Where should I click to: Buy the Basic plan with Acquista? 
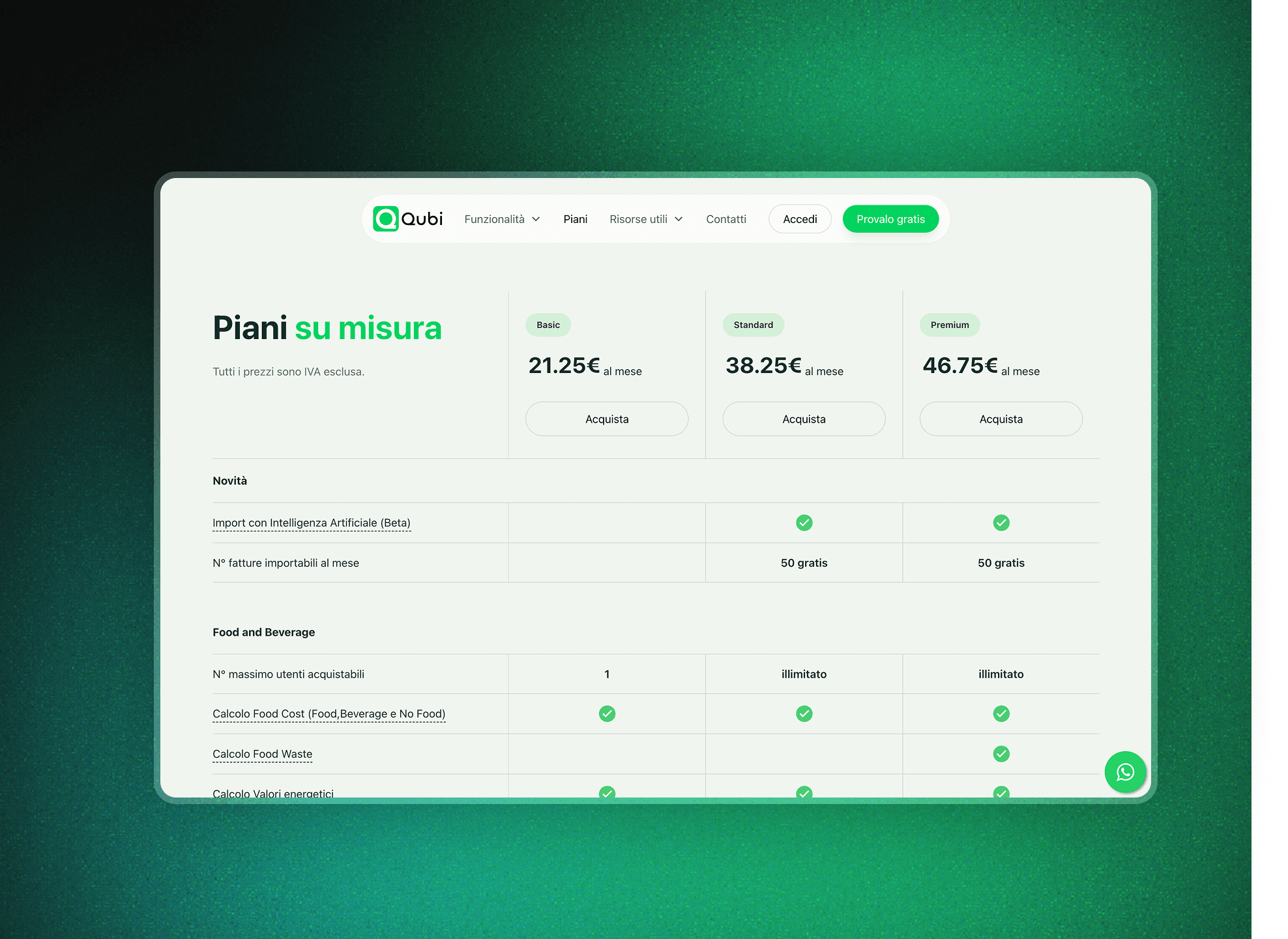[x=607, y=419]
